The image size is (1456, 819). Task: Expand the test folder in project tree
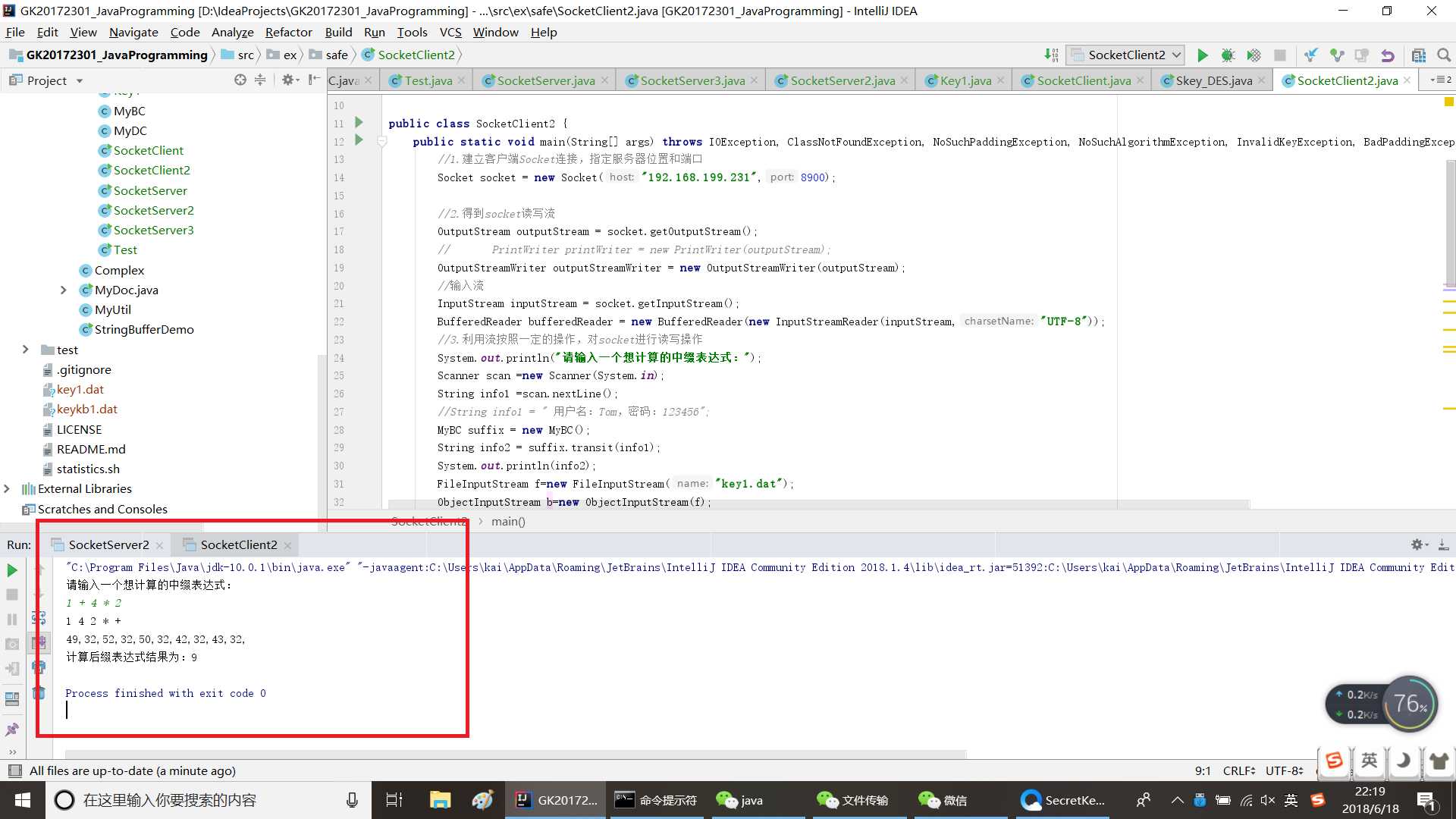click(25, 350)
